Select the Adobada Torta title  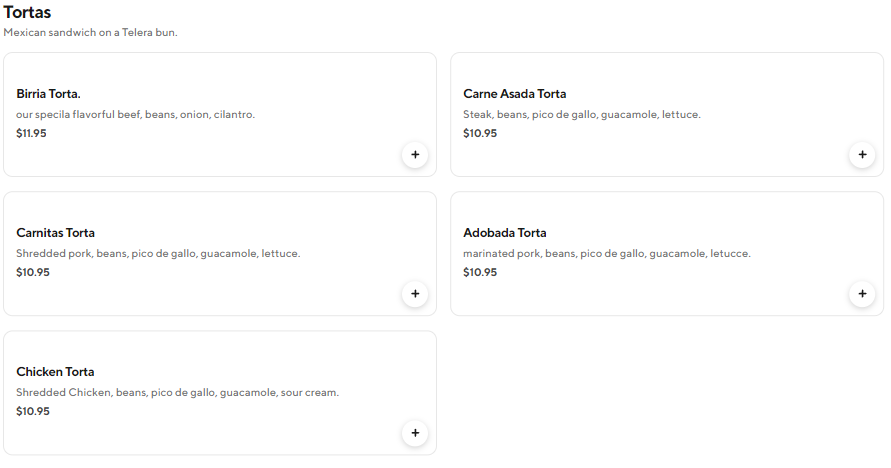(504, 233)
